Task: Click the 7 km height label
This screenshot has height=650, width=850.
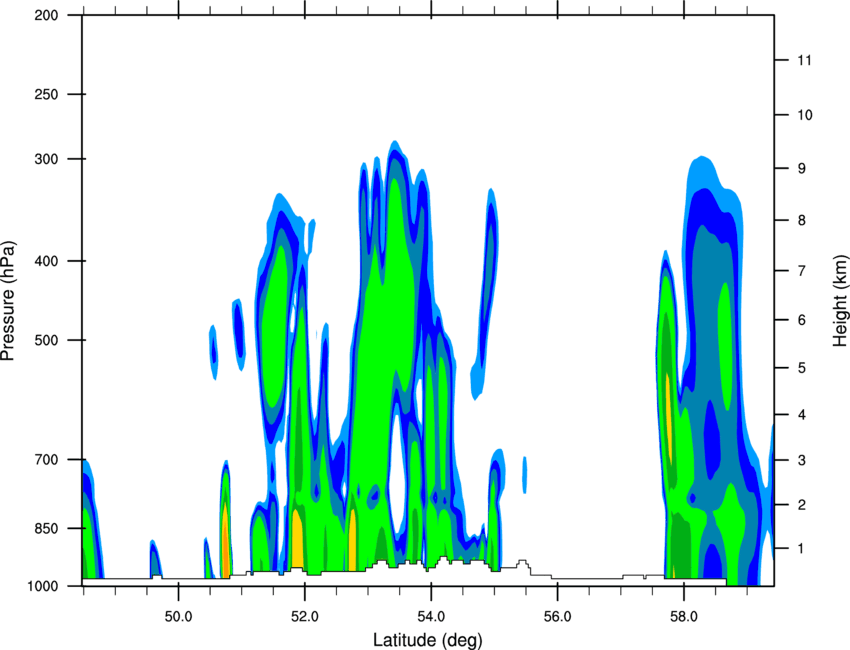Action: (802, 270)
